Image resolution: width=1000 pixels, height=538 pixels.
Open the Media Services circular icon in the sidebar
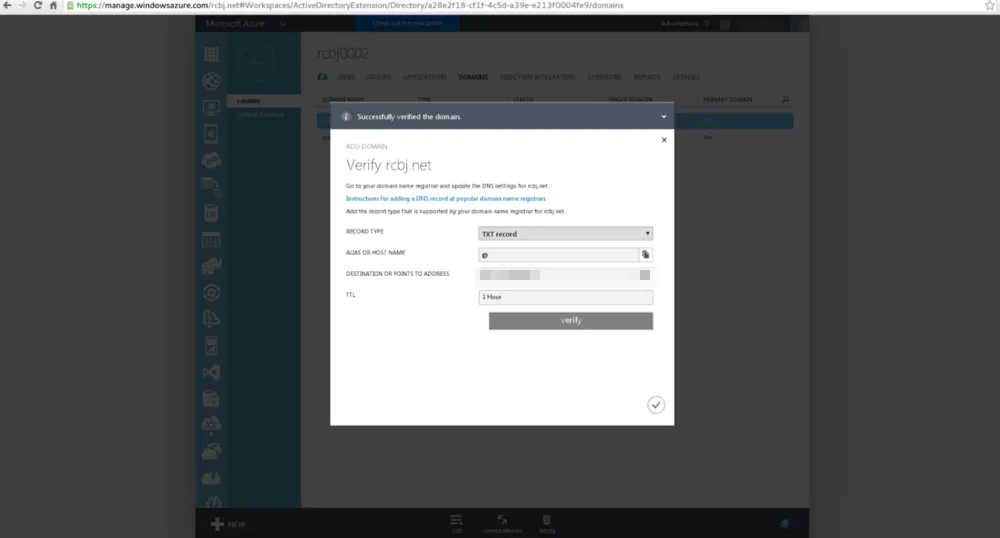tap(211, 293)
